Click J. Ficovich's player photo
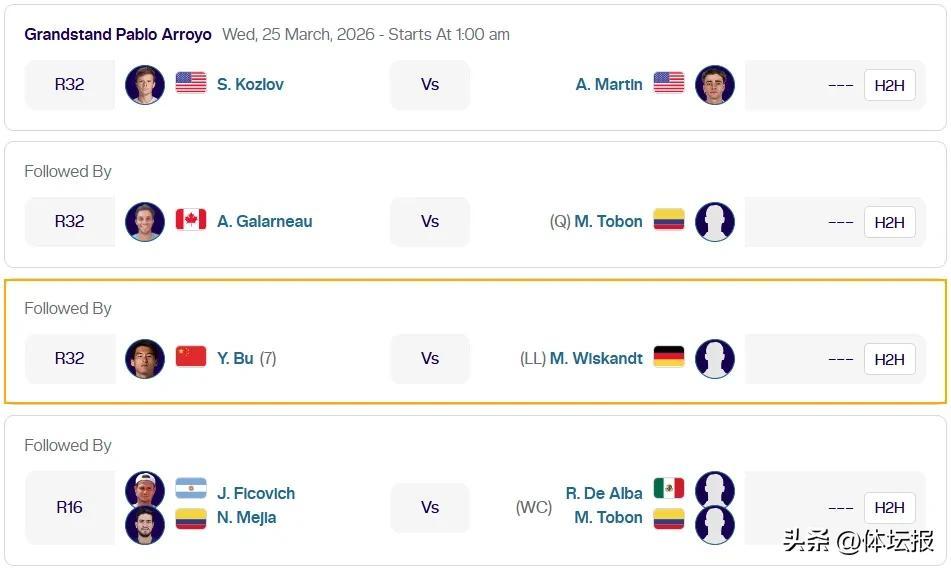951x570 pixels. tap(145, 490)
